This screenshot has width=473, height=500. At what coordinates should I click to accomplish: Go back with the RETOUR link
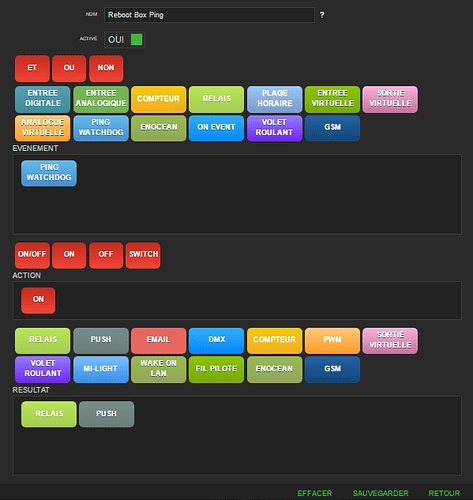coord(444,493)
